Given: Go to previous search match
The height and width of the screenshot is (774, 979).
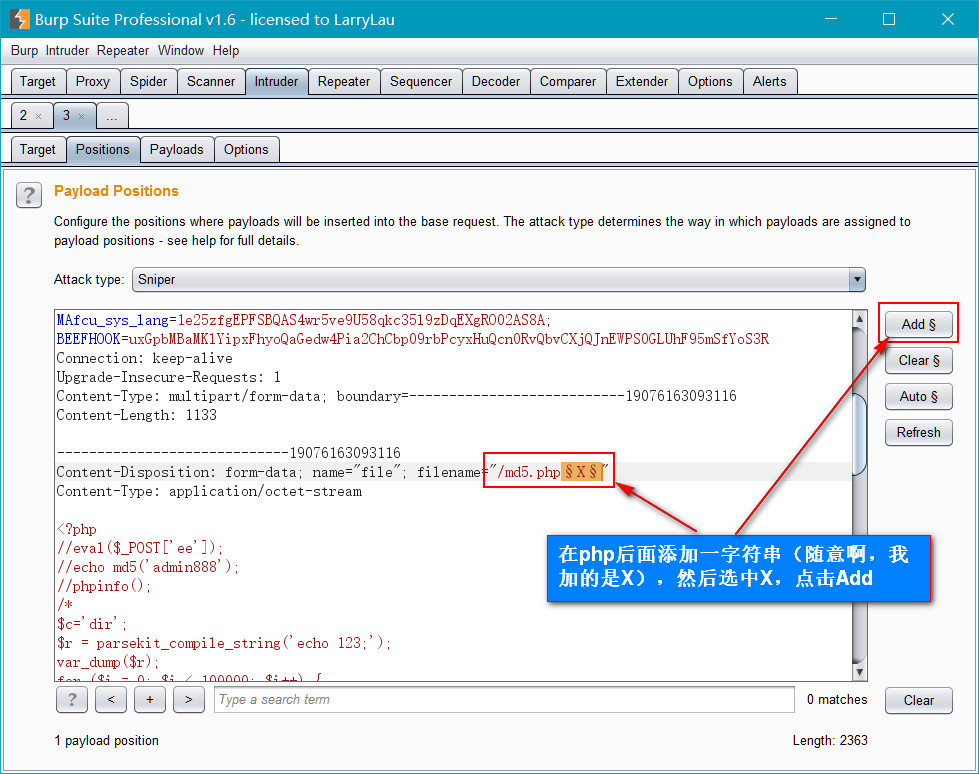Looking at the screenshot, I should tap(111, 700).
